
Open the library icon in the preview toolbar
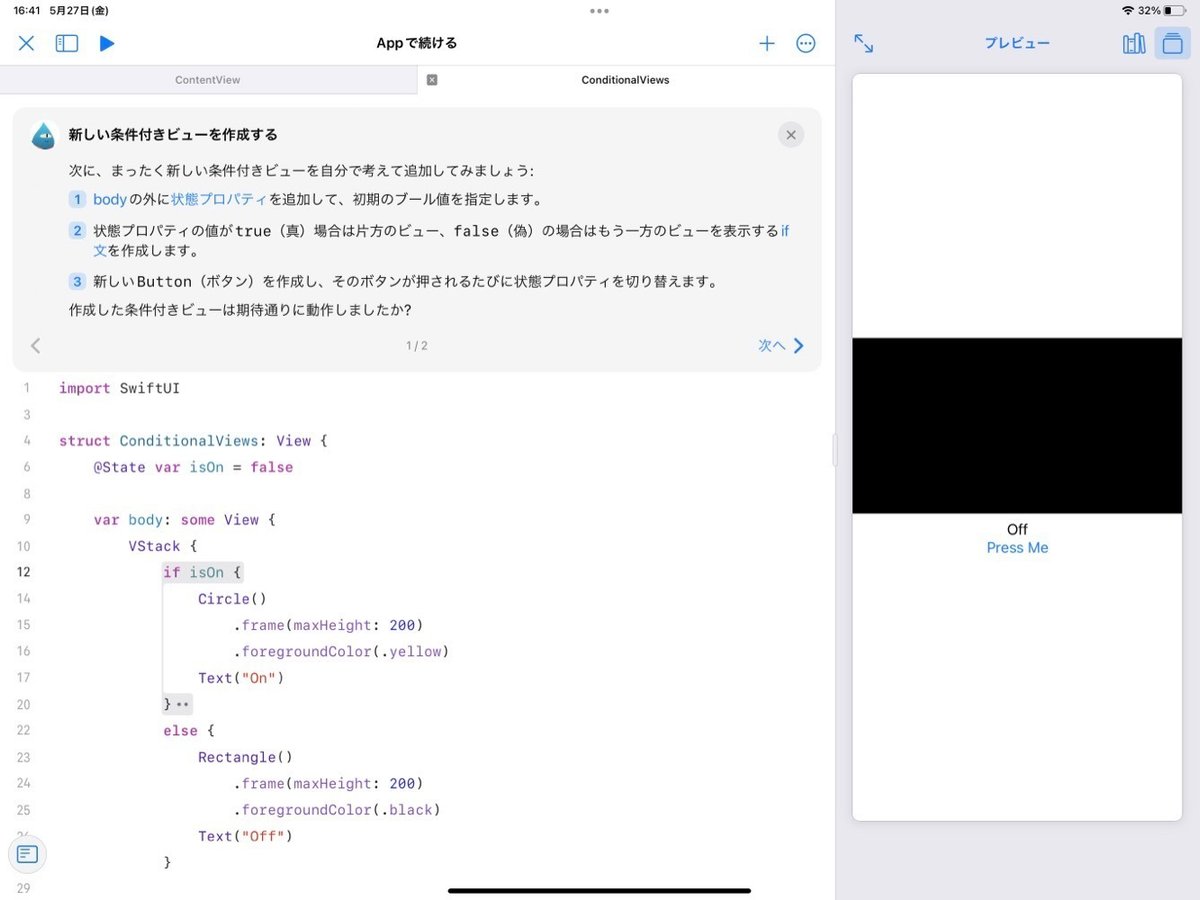pos(1134,43)
